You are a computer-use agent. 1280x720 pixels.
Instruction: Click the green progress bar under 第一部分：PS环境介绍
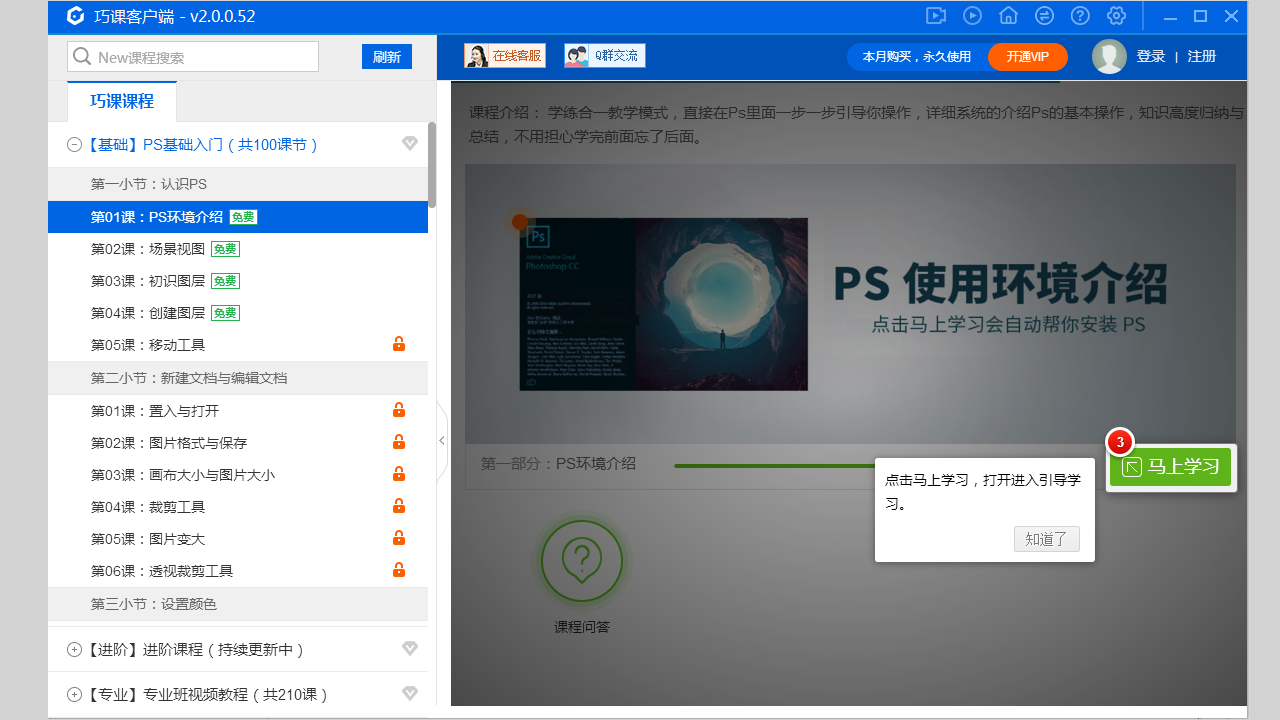tap(775, 464)
